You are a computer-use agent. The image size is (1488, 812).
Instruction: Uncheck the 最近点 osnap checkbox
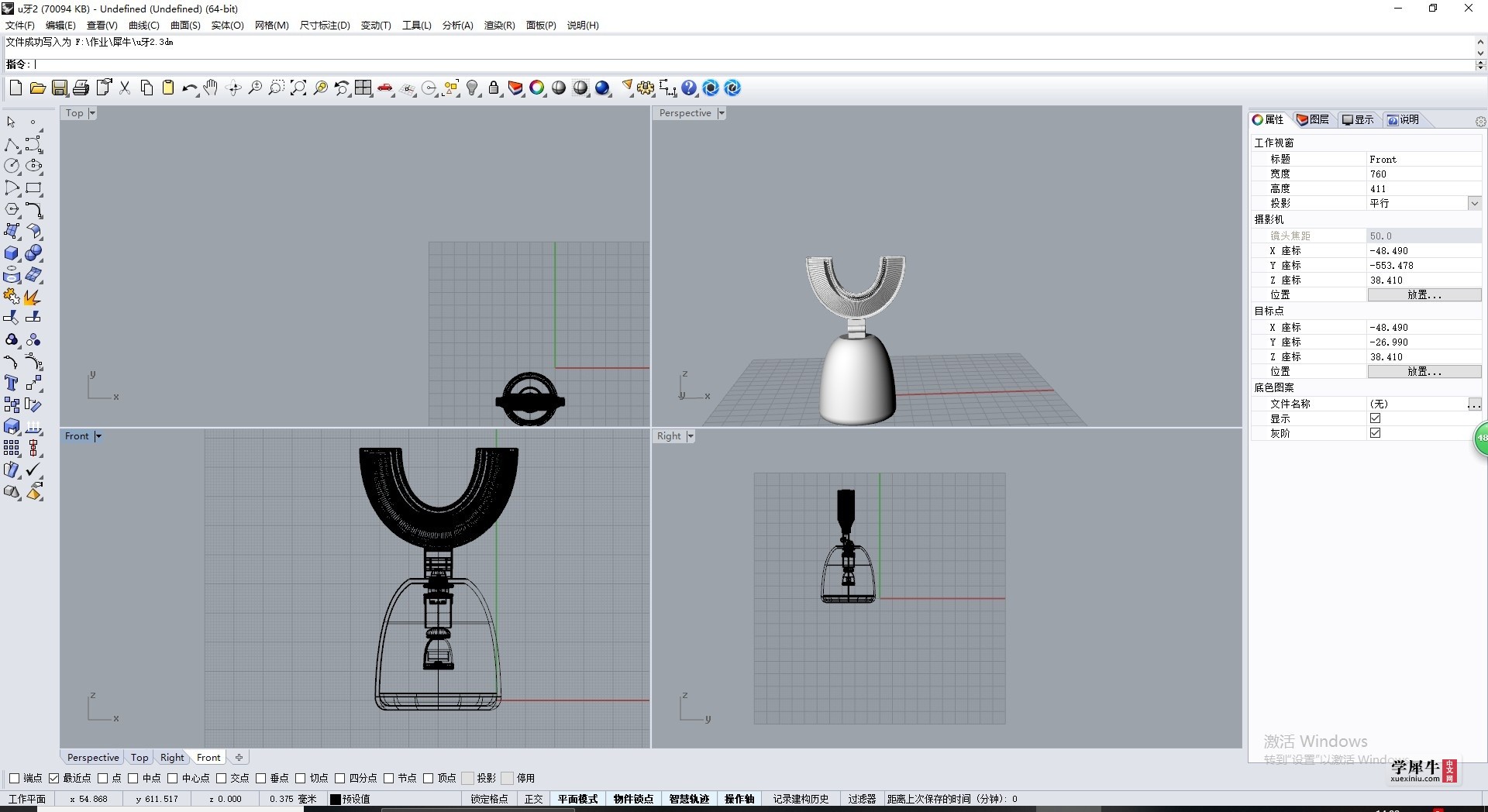coord(53,778)
